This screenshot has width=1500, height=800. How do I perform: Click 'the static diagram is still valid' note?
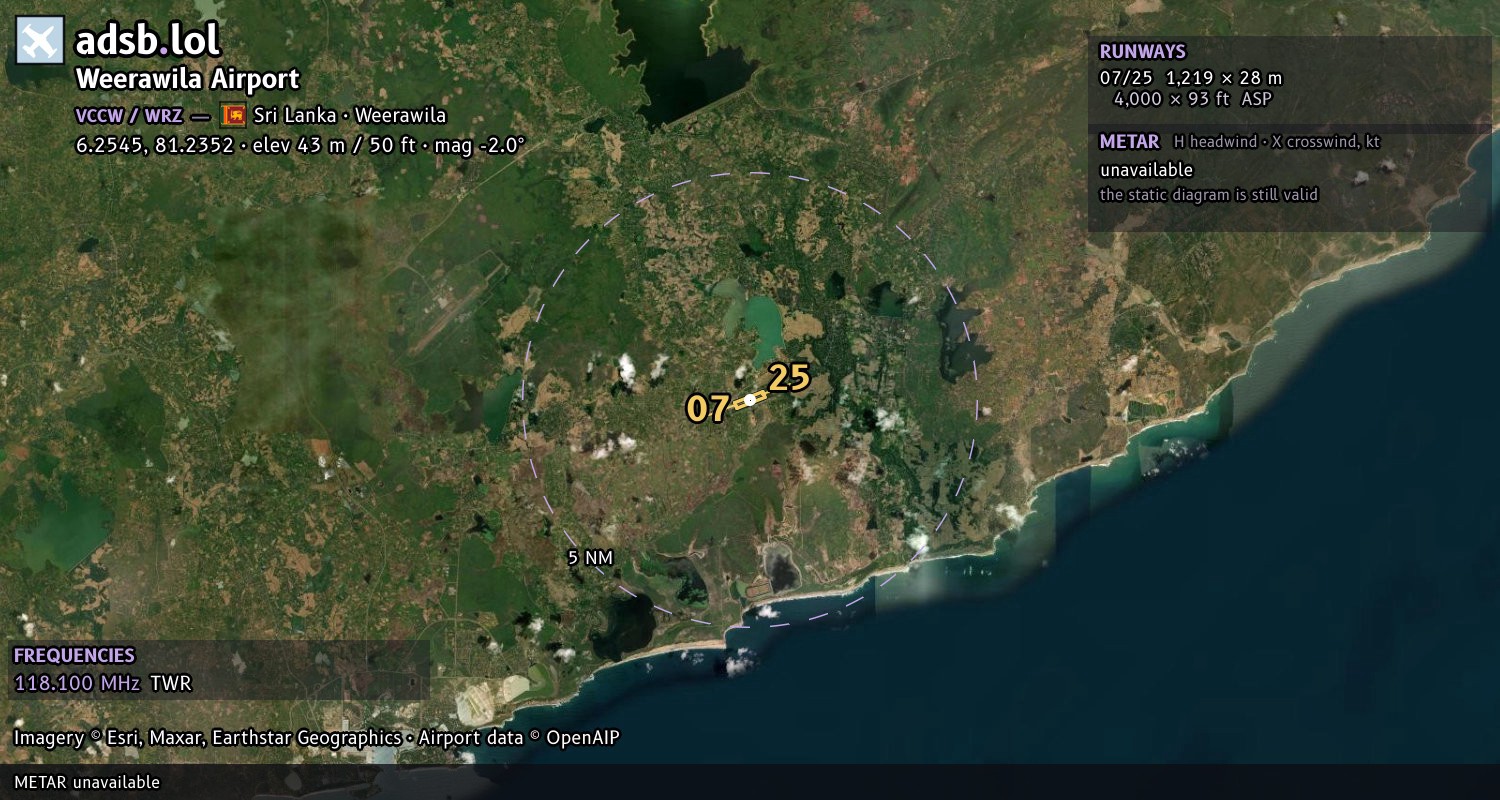[x=1209, y=195]
